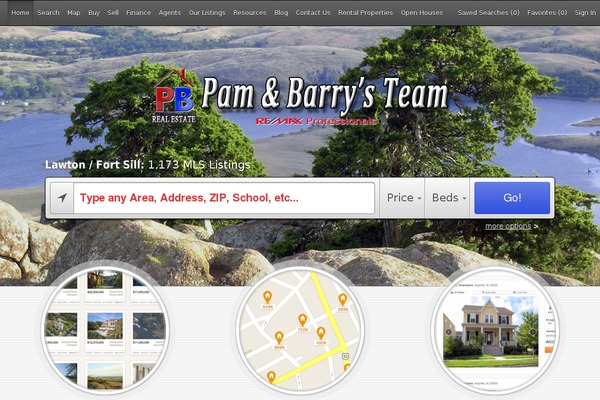
Task: Open the Sell menu
Action: [x=113, y=13]
